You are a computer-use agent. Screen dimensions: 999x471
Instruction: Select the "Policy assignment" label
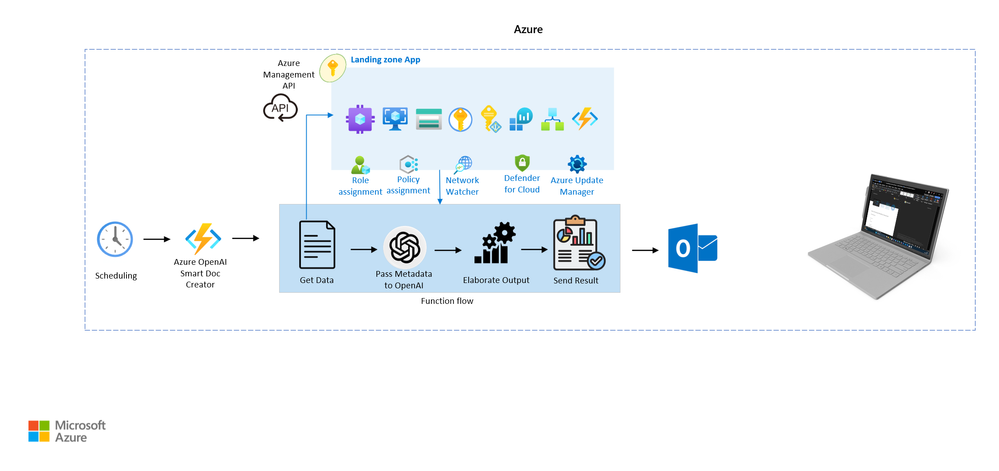coord(408,185)
